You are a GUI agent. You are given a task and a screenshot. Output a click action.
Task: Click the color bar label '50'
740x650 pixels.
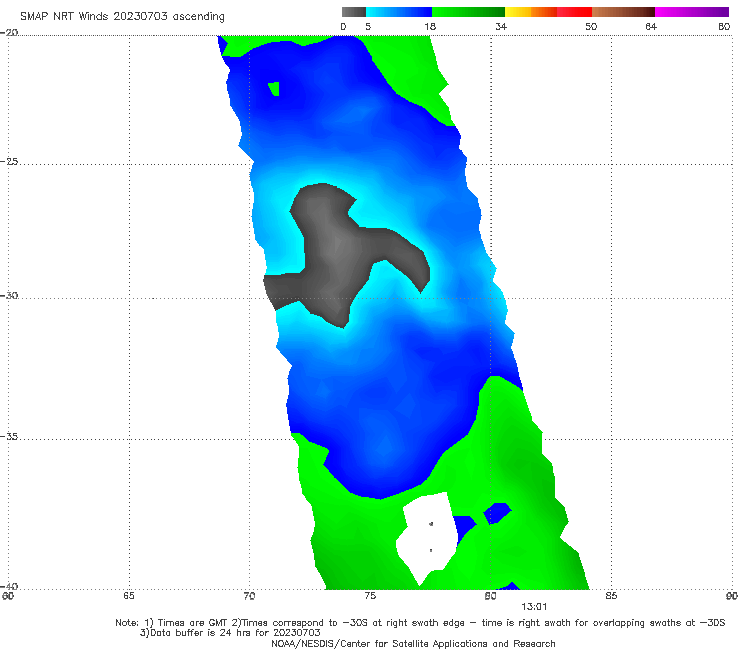(591, 27)
